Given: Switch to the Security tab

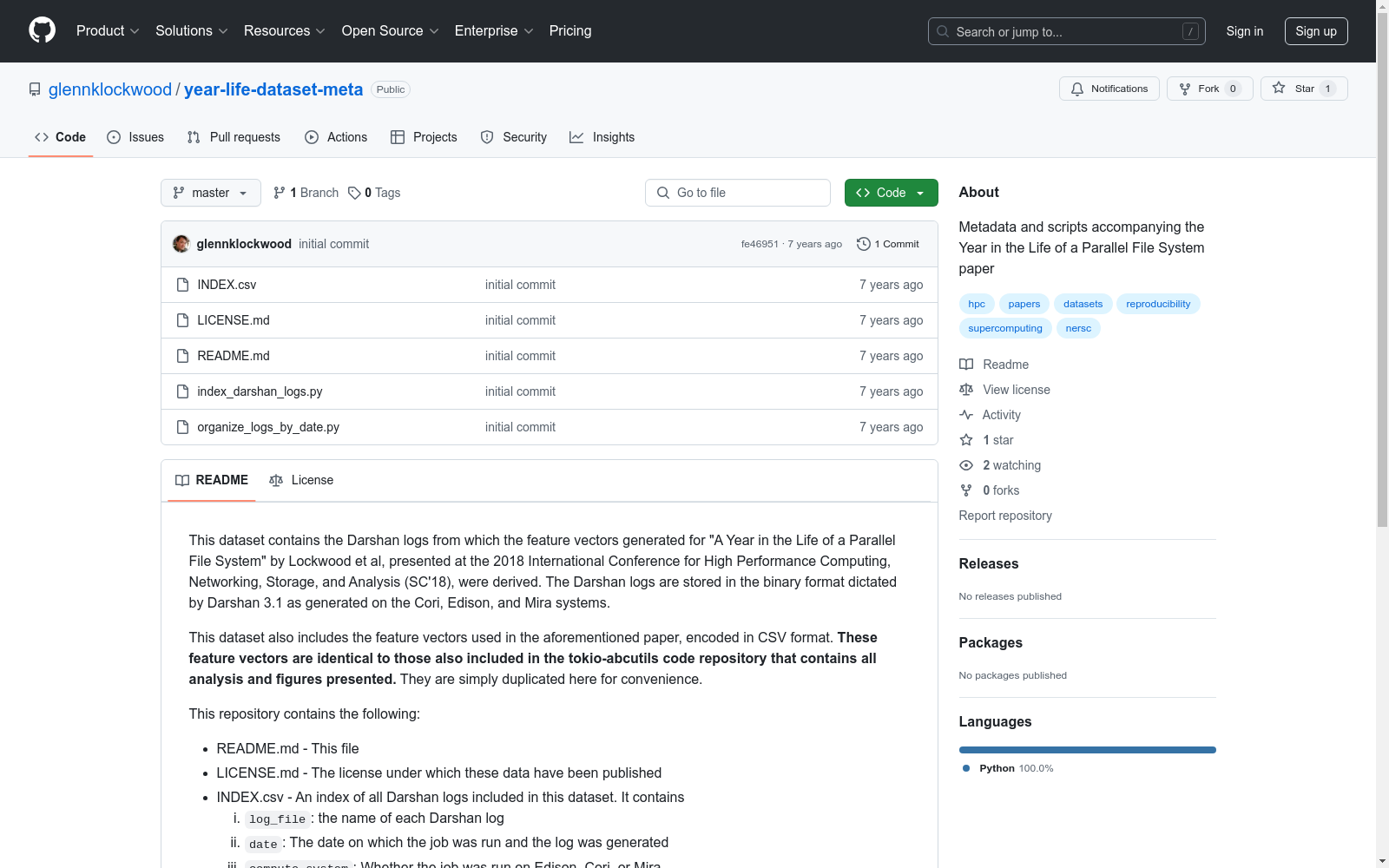Looking at the screenshot, I should tap(514, 137).
